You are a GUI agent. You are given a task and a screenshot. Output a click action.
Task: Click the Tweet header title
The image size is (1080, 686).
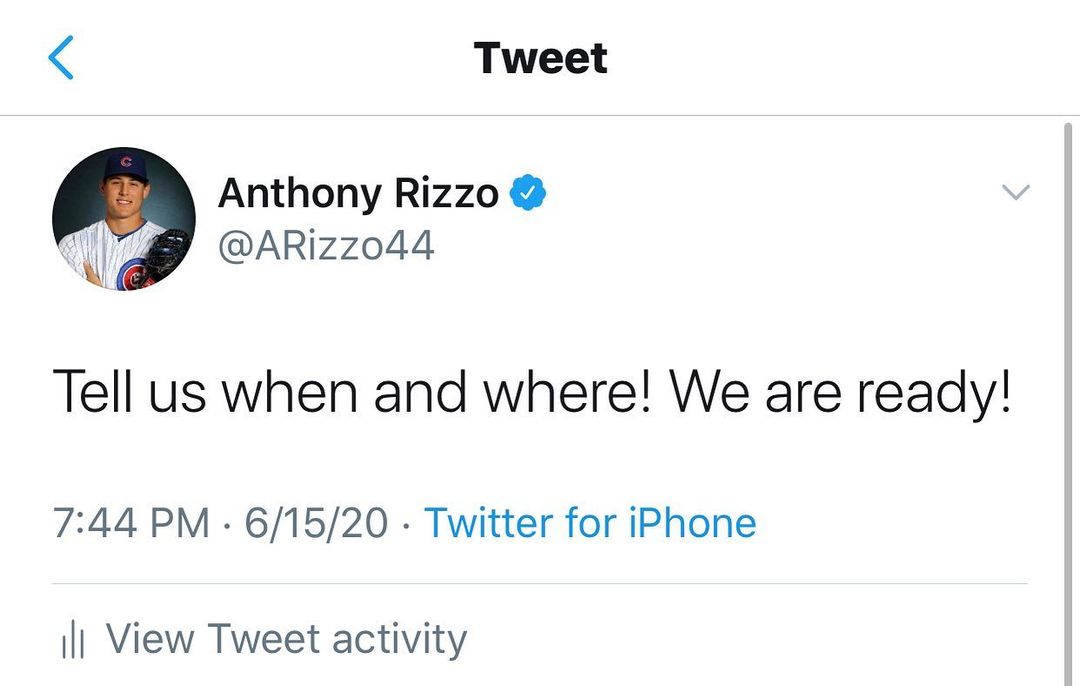pos(540,58)
